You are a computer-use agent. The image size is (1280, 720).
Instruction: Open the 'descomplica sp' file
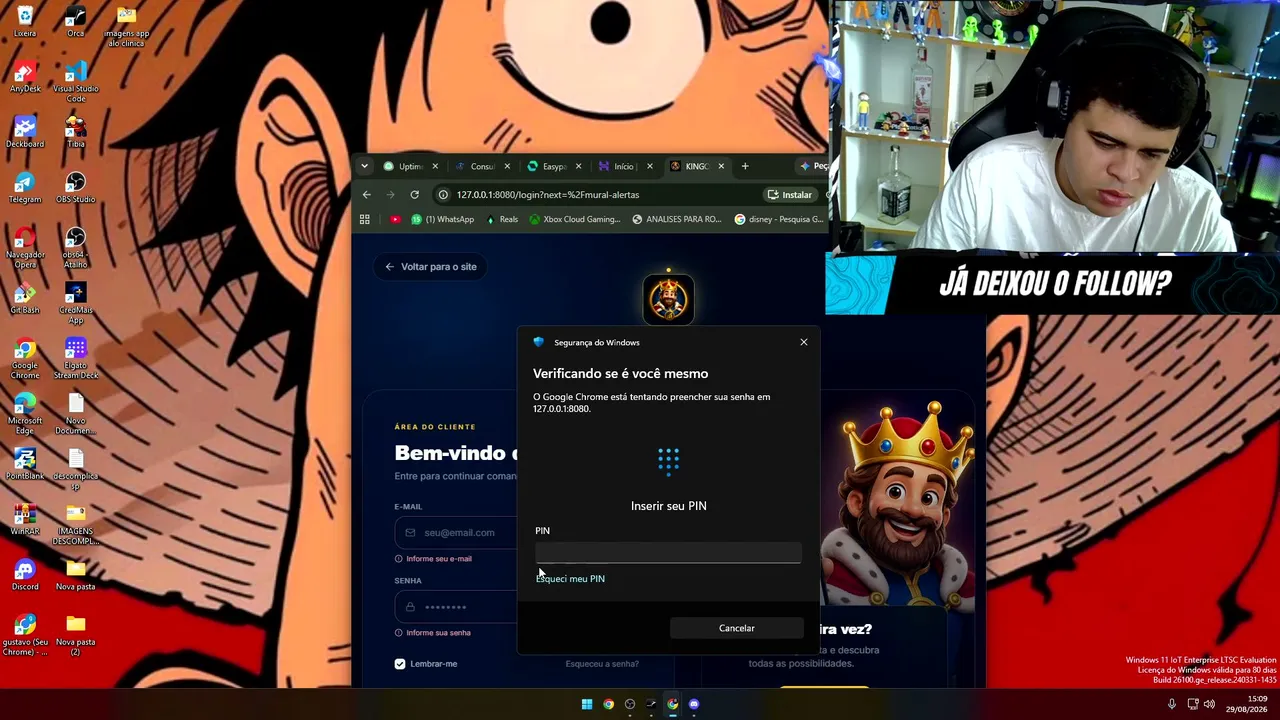coord(75,469)
